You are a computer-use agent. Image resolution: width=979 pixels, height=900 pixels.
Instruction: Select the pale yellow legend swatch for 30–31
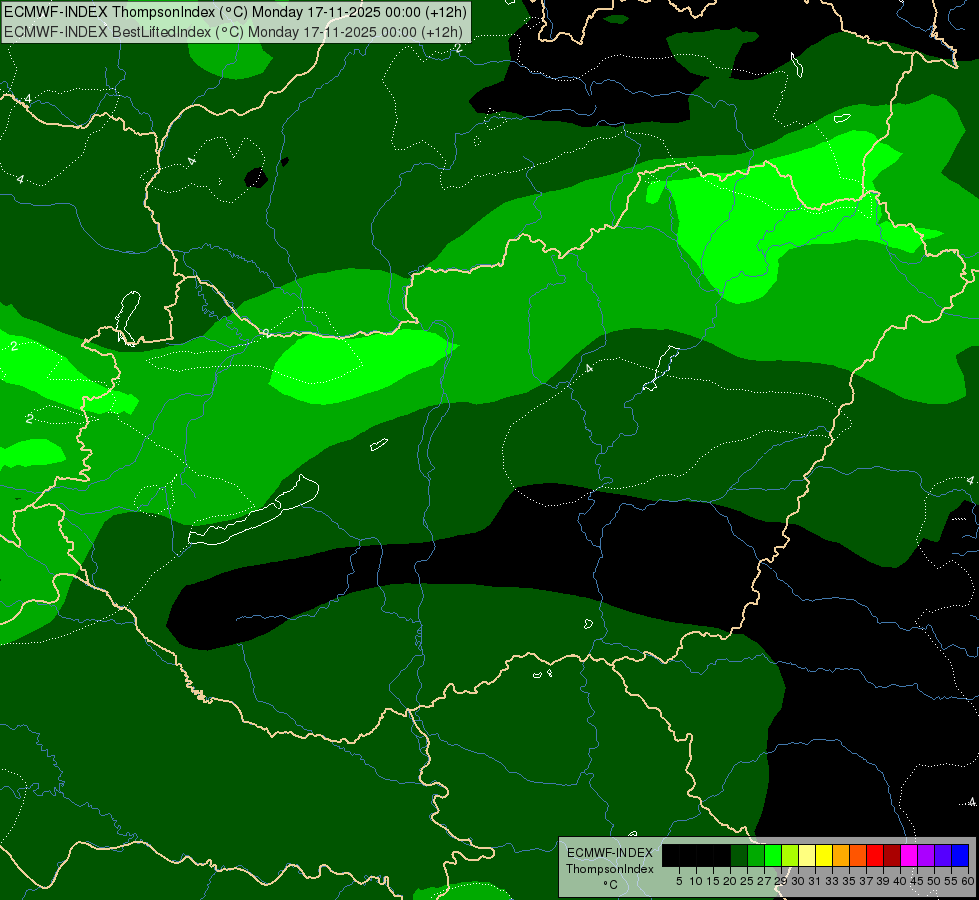(807, 856)
